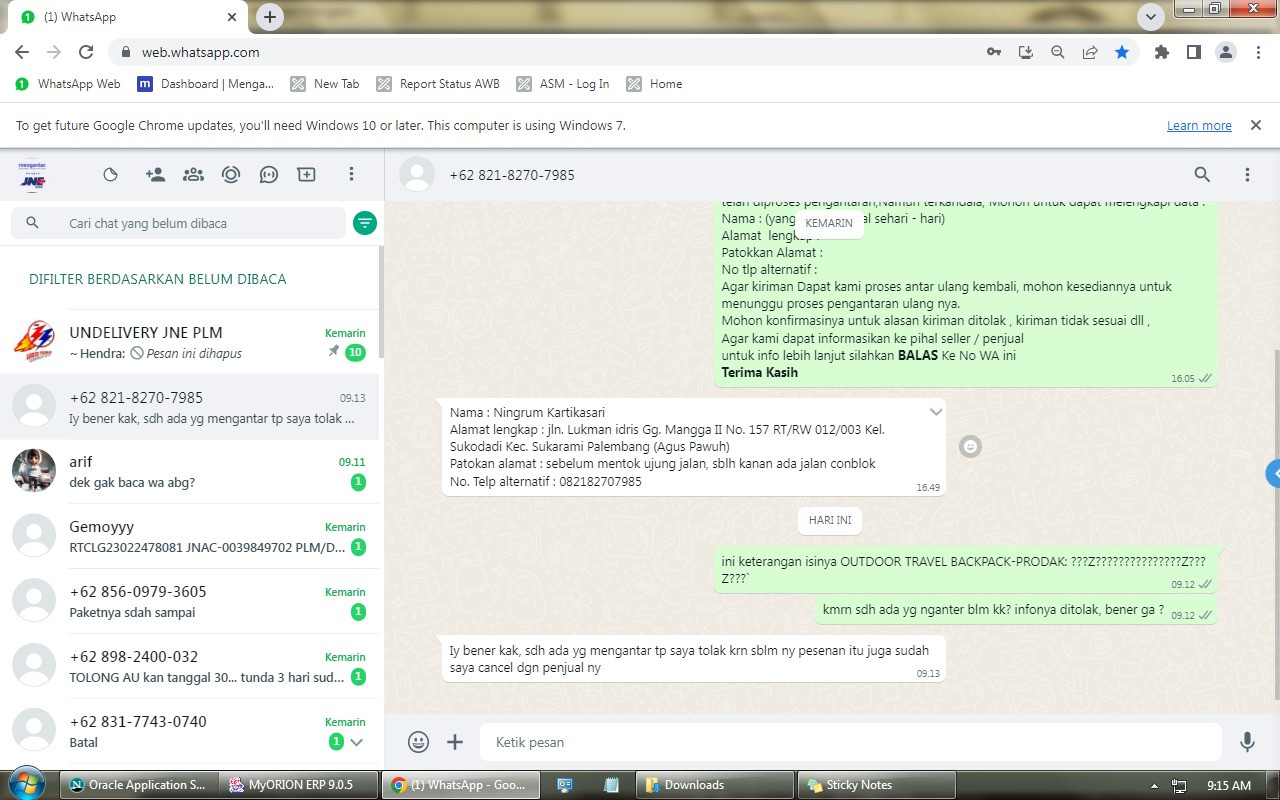Click the chat pane vertical scrollbar

click(1275, 524)
